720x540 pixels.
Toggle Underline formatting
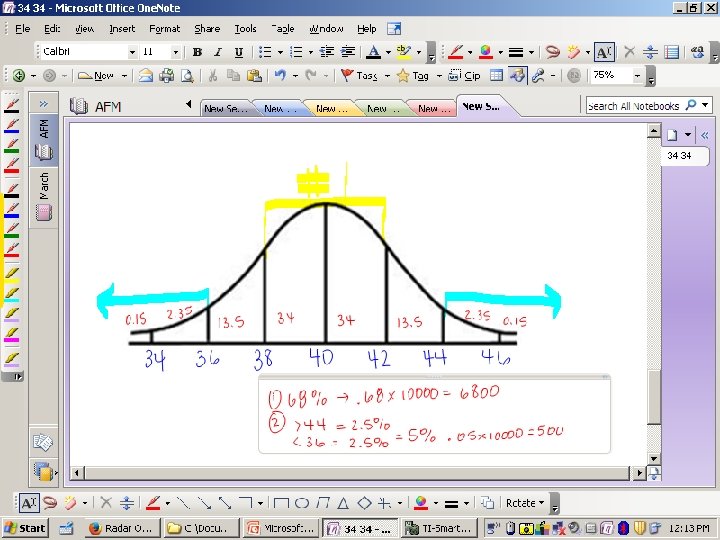click(x=239, y=52)
